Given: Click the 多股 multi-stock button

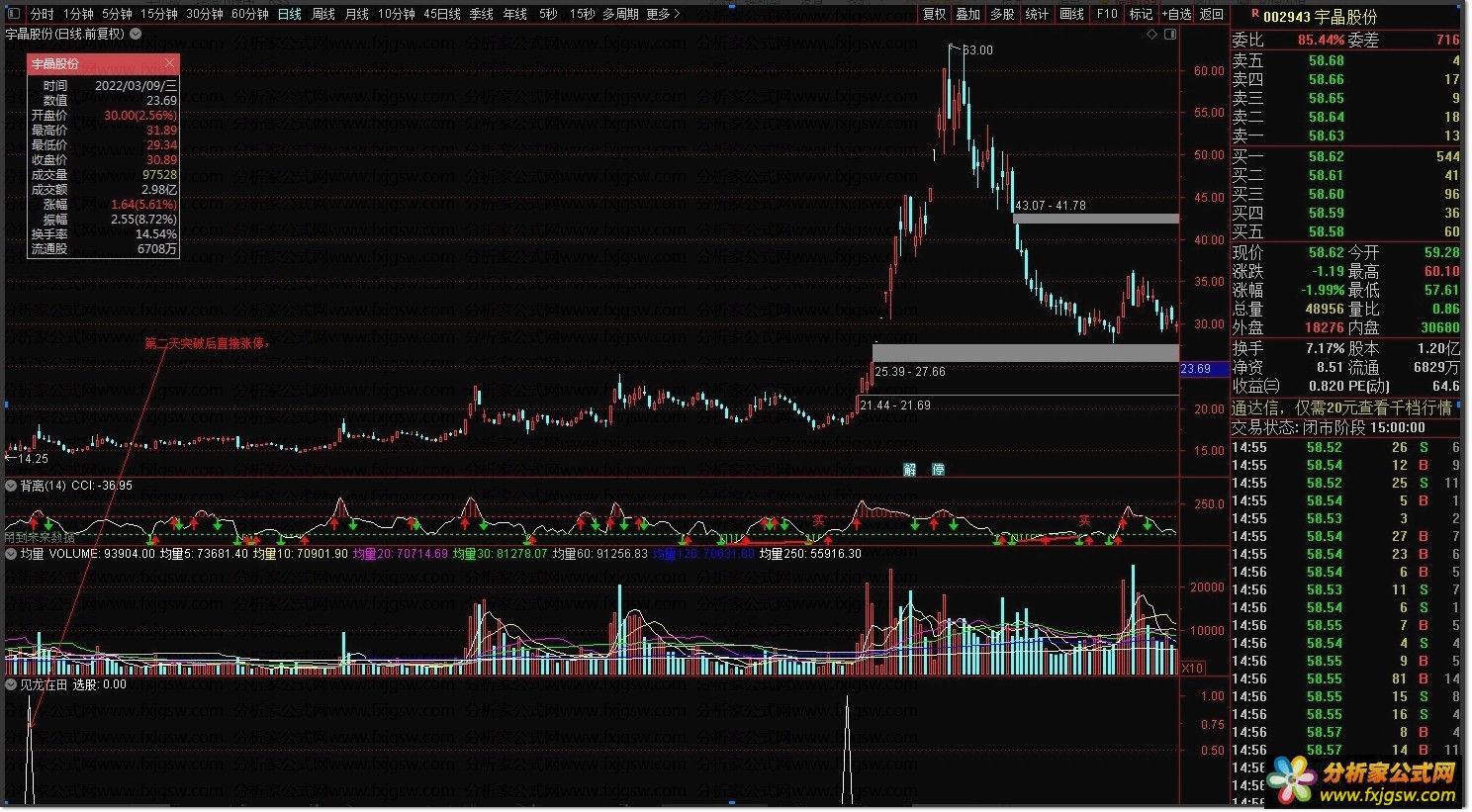Looking at the screenshot, I should pyautogui.click(x=1003, y=14).
